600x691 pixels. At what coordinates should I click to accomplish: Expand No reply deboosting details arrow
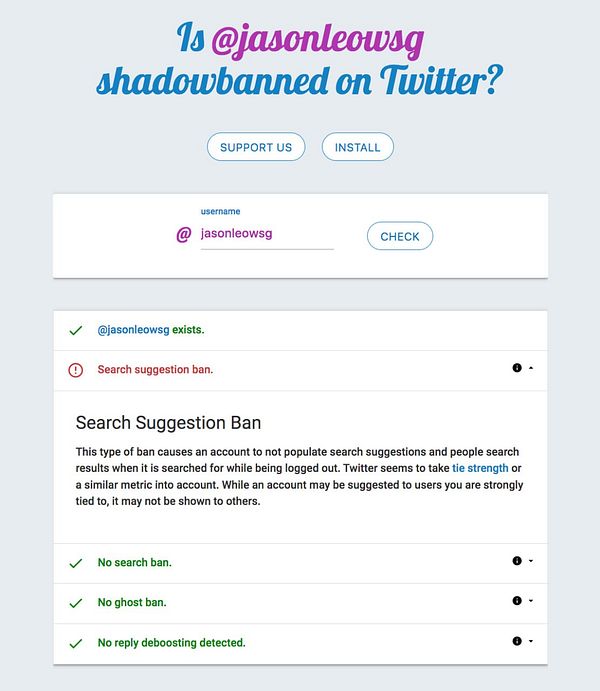(x=531, y=641)
